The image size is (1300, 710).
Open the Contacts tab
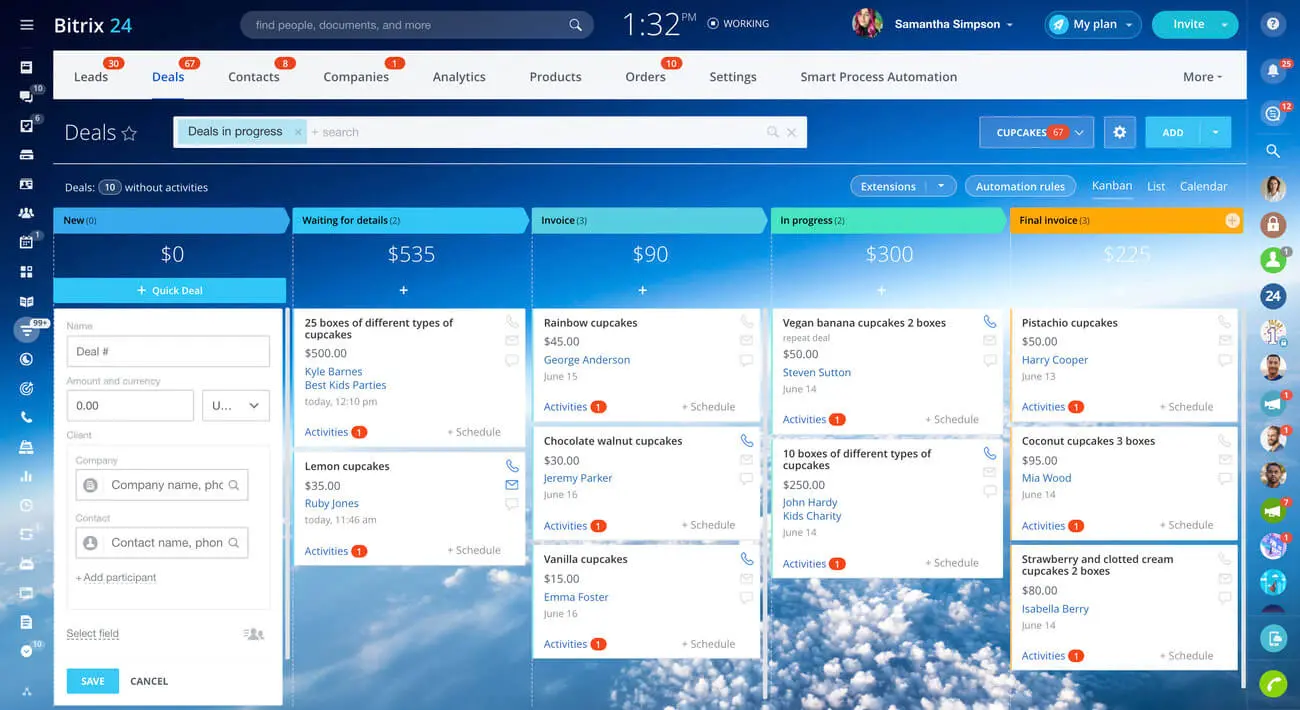tap(254, 77)
